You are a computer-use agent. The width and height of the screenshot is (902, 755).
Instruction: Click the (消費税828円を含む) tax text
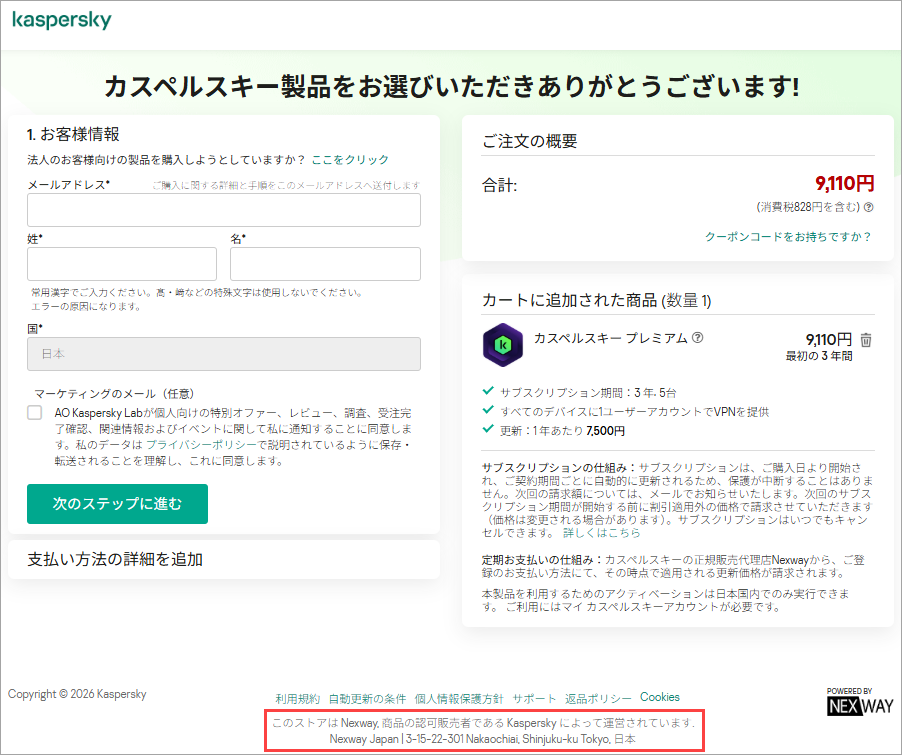(x=808, y=207)
